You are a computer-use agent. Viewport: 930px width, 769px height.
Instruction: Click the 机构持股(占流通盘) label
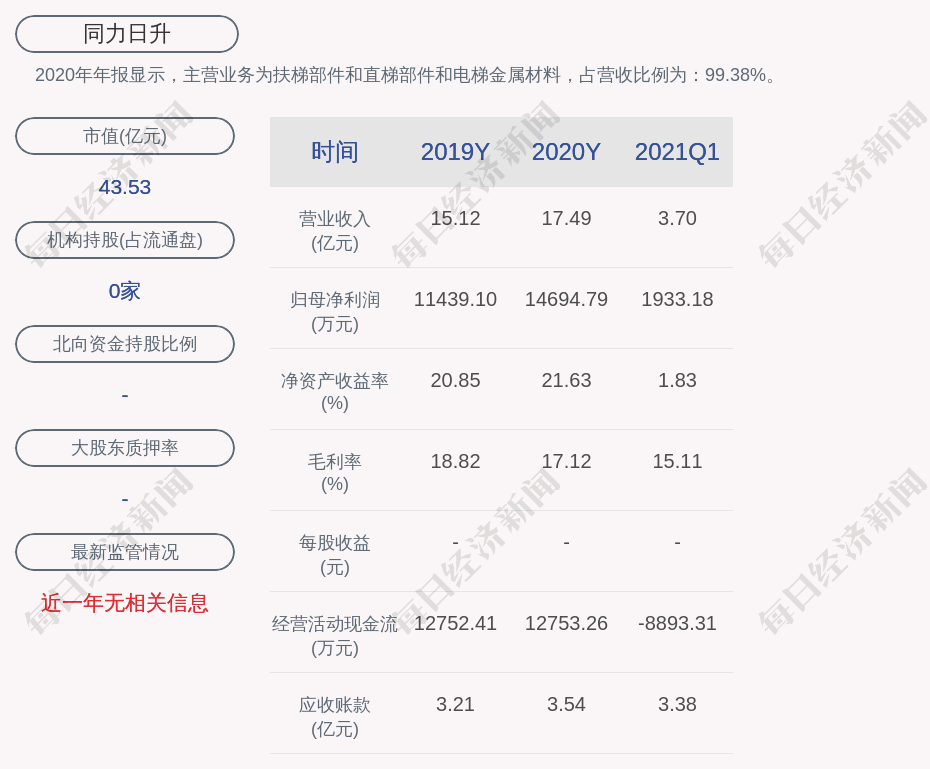[125, 240]
